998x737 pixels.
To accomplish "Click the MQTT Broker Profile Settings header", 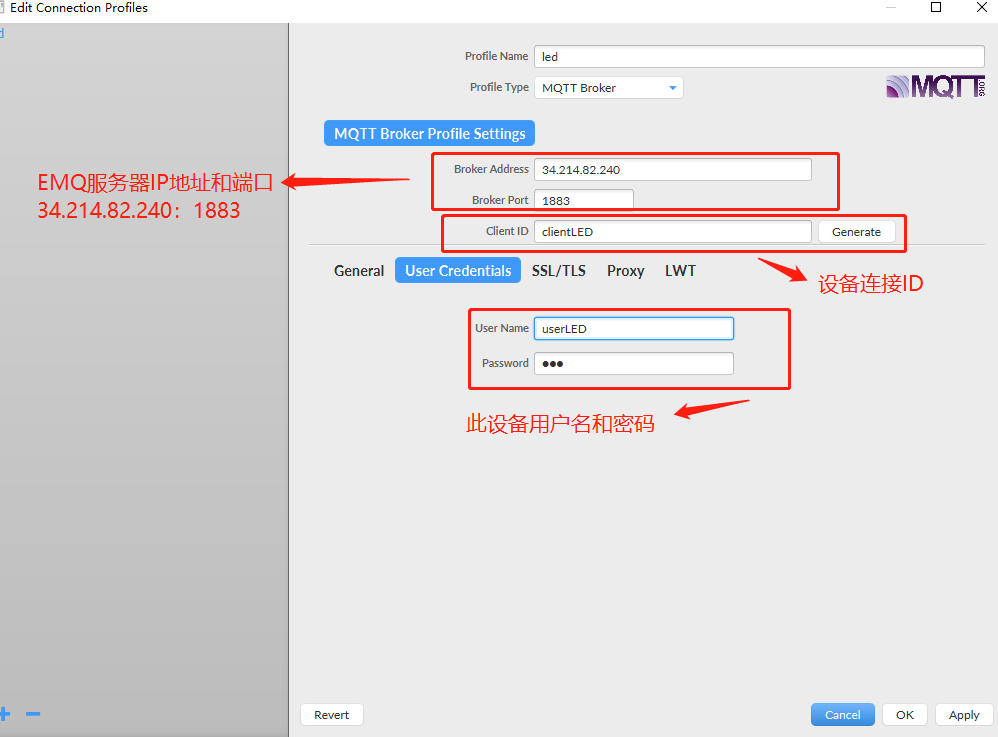I will (429, 132).
